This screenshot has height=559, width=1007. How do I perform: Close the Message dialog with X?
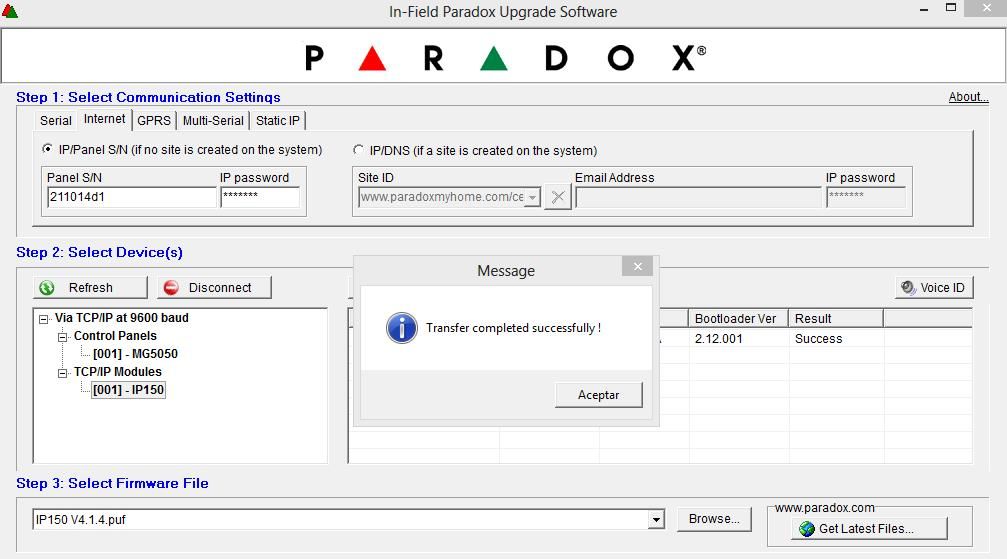[x=638, y=267]
